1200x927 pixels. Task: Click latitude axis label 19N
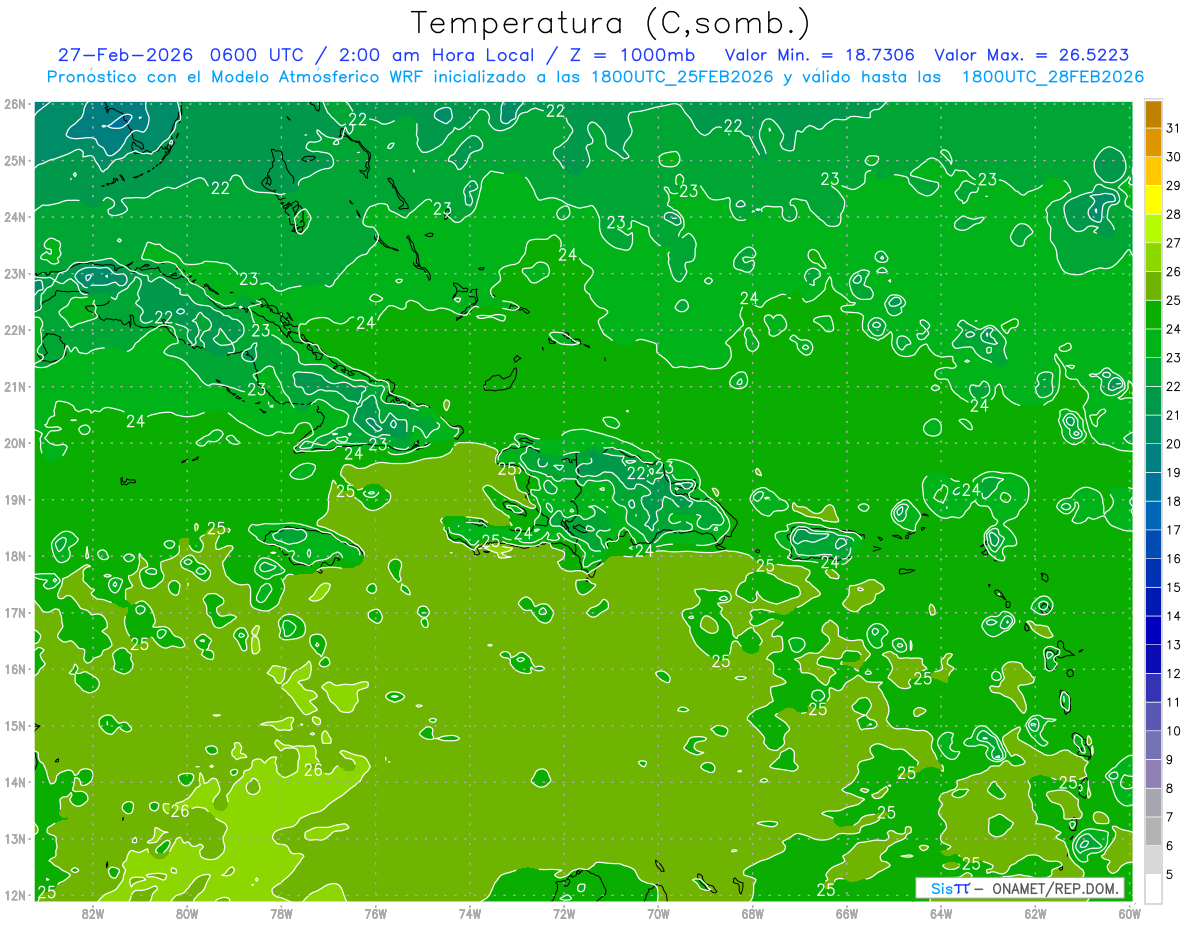point(14,499)
